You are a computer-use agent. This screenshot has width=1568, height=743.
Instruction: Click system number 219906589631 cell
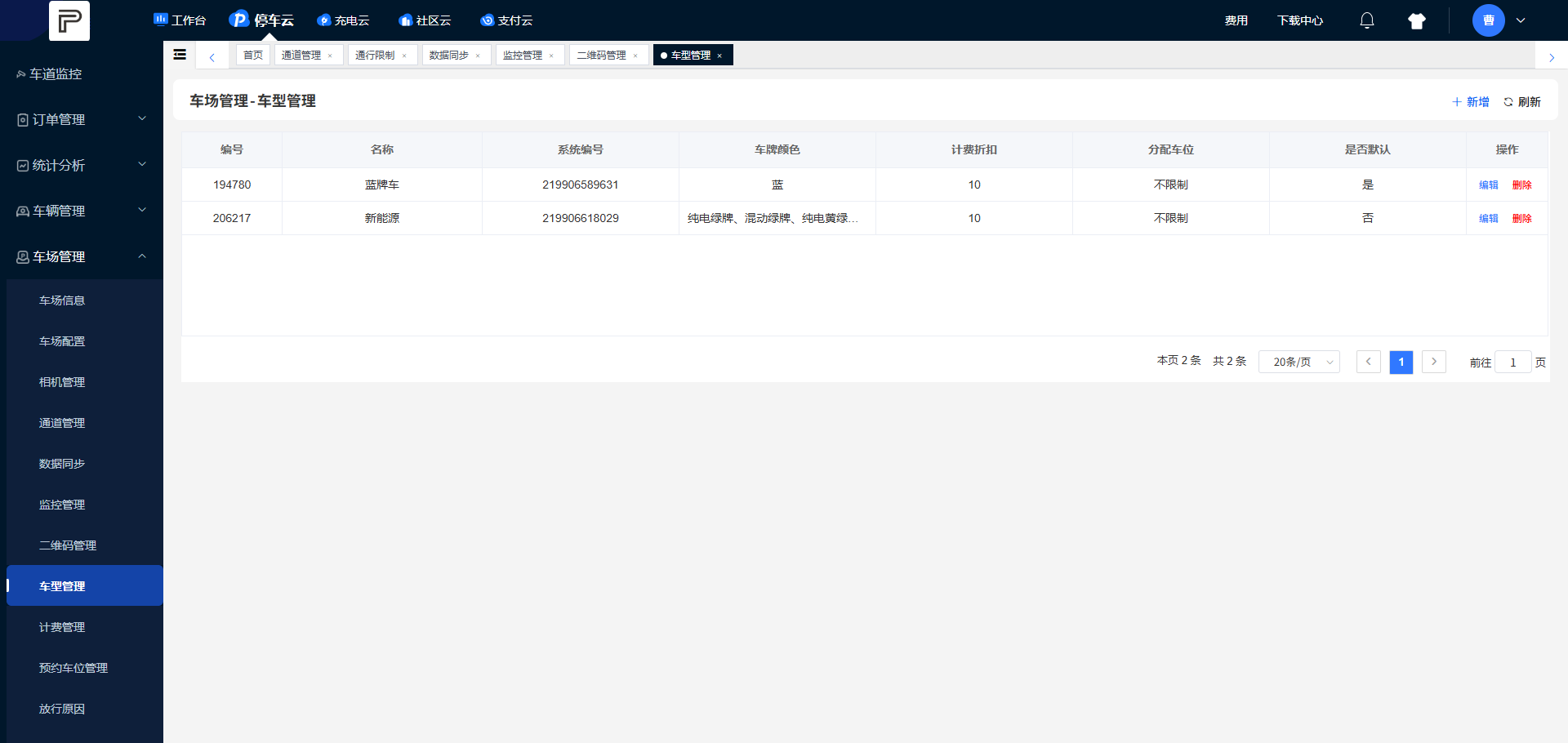click(x=581, y=185)
